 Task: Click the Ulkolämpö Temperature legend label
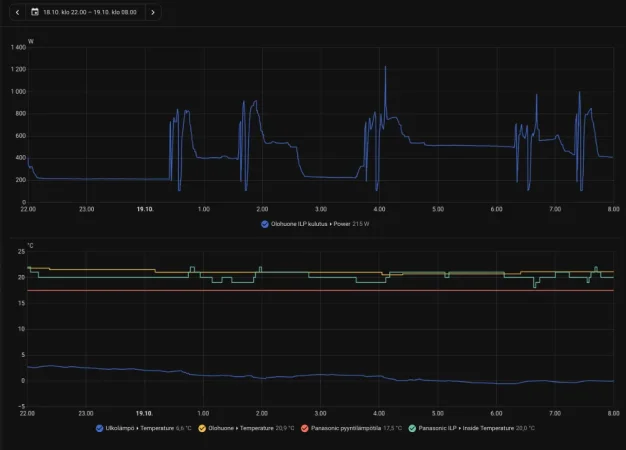(140, 428)
